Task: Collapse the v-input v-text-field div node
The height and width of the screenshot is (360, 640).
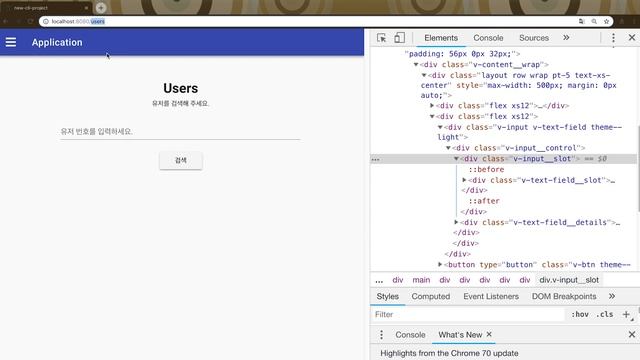Action: click(x=440, y=127)
